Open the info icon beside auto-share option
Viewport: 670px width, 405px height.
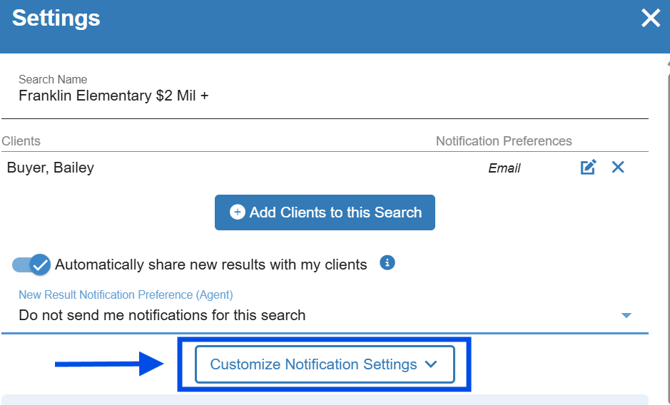pyautogui.click(x=388, y=263)
